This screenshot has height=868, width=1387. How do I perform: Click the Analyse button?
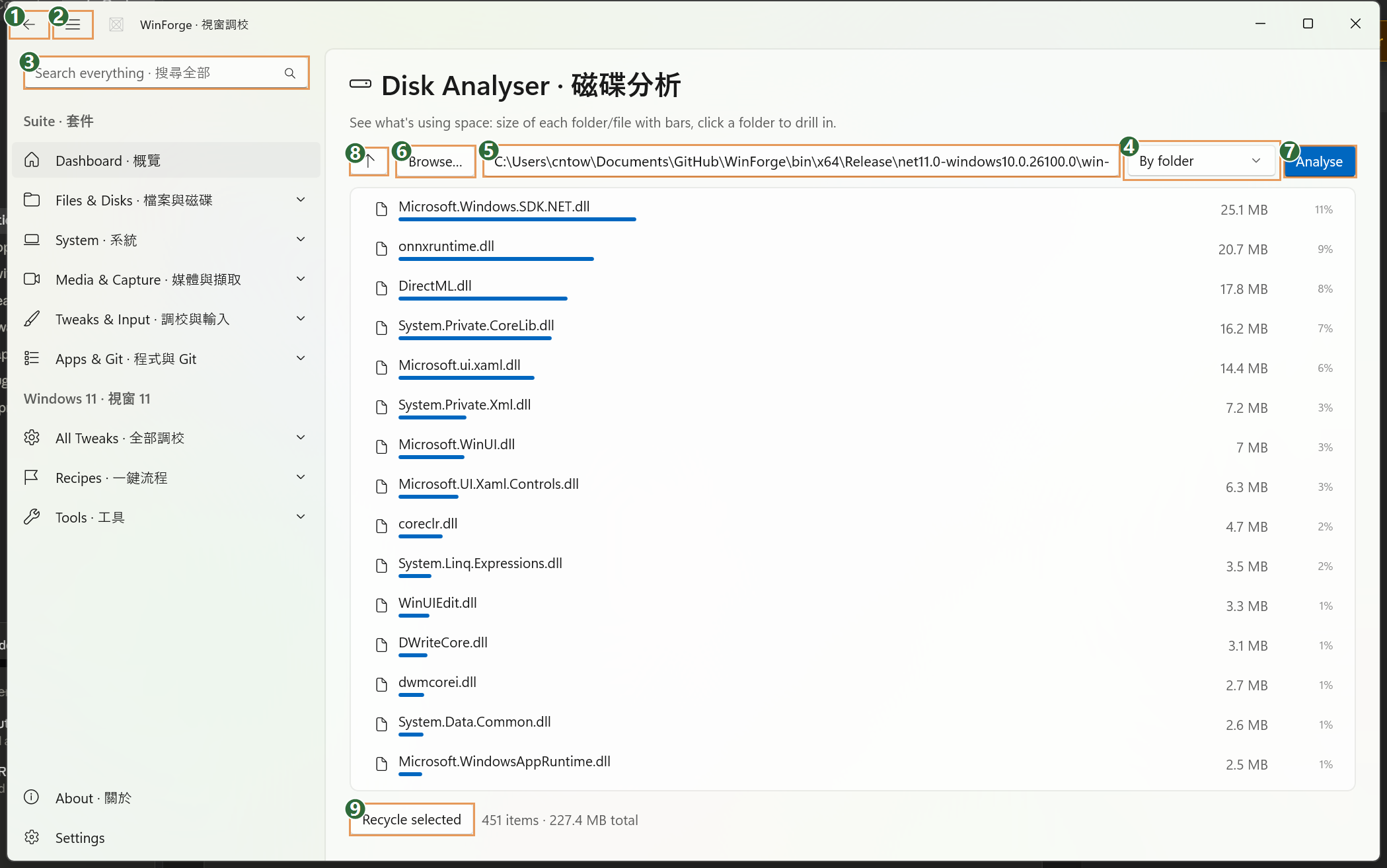[x=1319, y=161]
